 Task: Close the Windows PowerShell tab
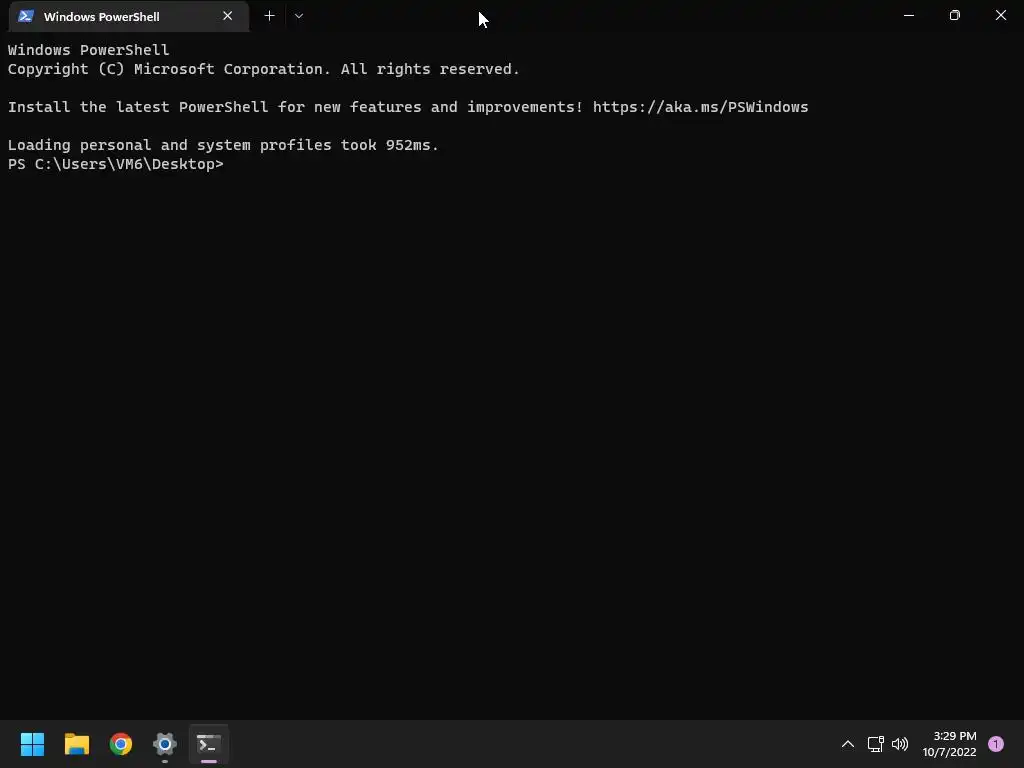point(227,16)
